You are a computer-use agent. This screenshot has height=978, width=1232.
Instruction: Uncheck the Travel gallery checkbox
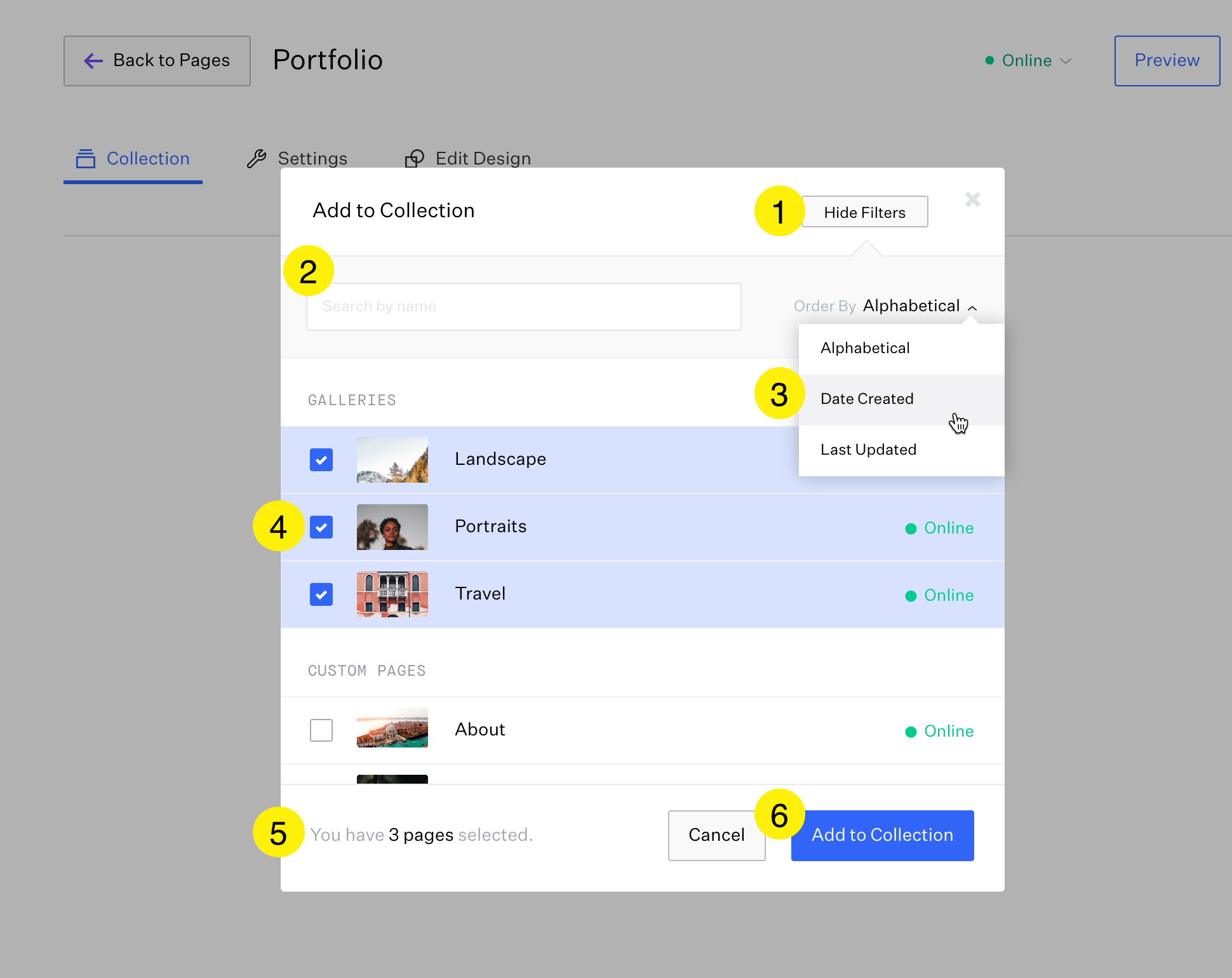coord(321,594)
